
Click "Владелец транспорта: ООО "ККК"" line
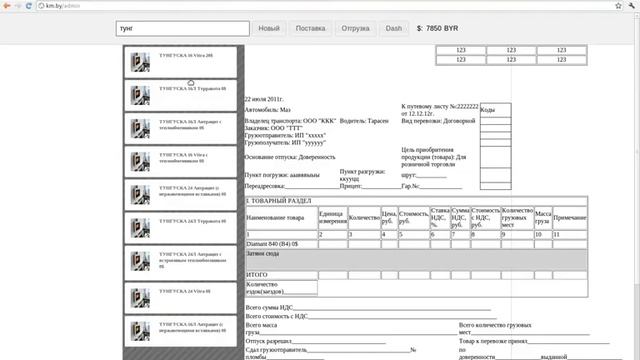pos(290,121)
